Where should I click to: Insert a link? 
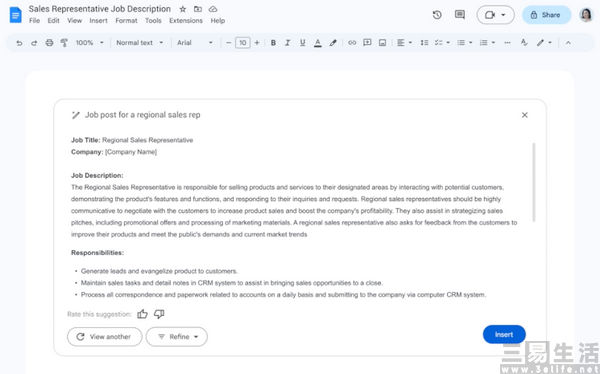(352, 43)
